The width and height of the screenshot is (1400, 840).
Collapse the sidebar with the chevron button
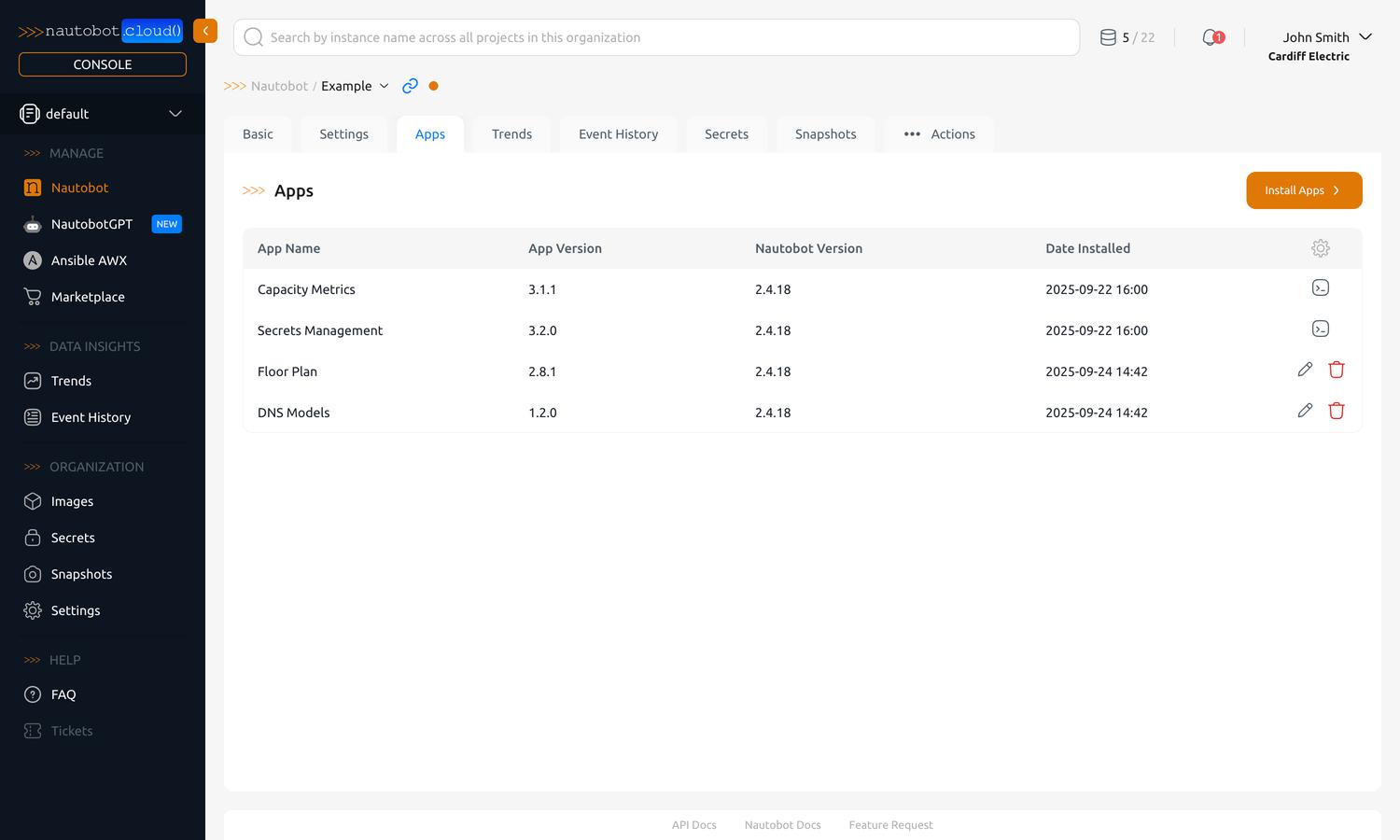(x=204, y=30)
